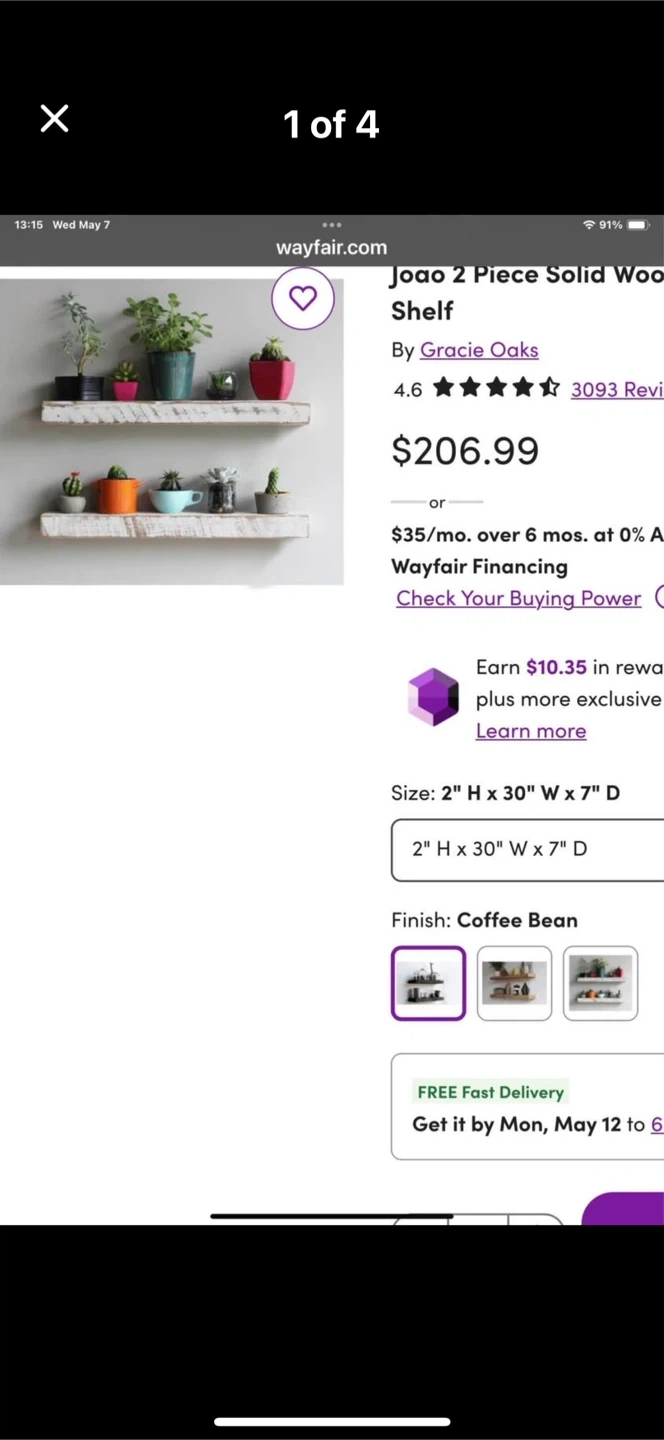The width and height of the screenshot is (664, 1440).
Task: Click Learn more about rewards
Action: pos(531,731)
